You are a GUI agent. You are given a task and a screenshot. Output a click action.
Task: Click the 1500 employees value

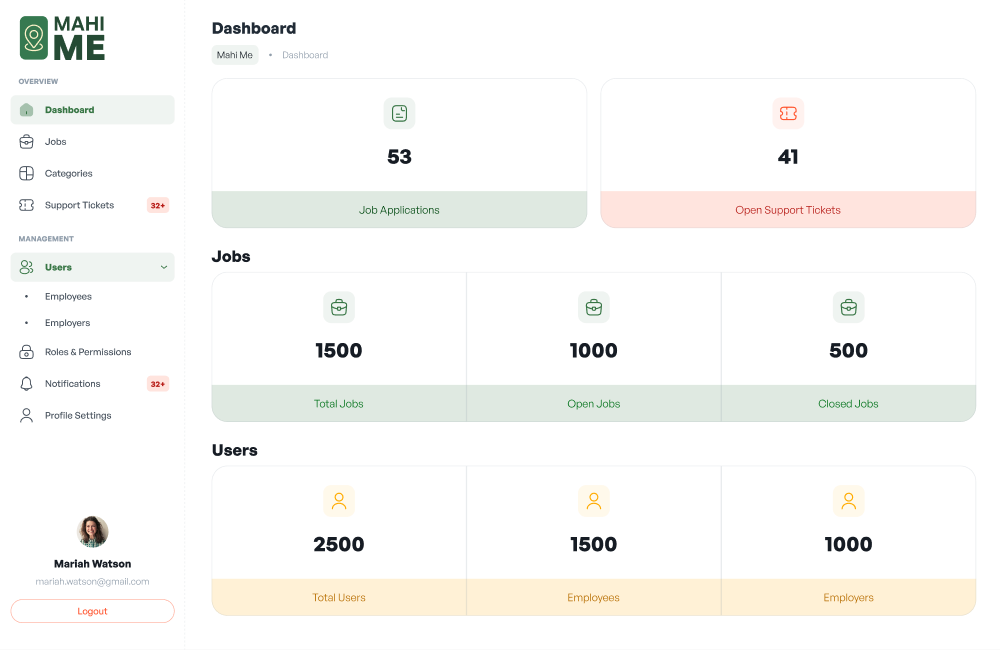594,544
